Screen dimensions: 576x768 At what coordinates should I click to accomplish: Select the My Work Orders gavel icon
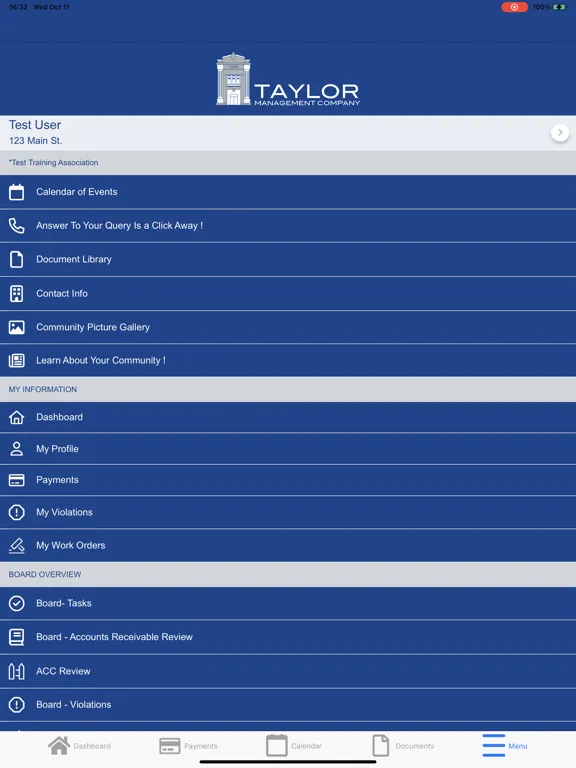16,545
